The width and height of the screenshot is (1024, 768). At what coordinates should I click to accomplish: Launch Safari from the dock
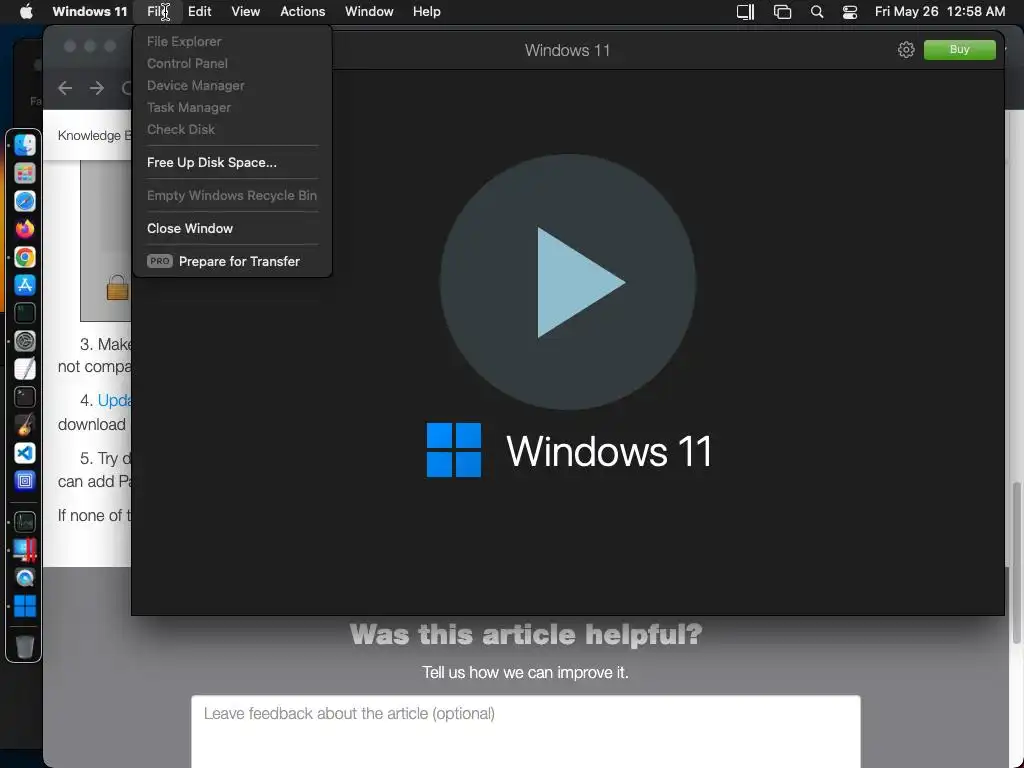click(25, 201)
